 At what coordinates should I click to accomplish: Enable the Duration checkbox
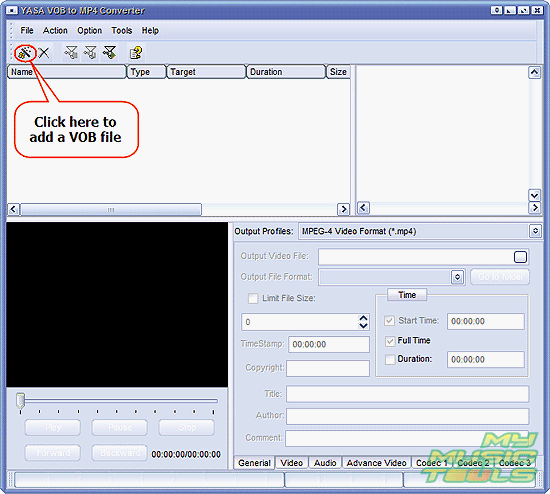(x=390, y=360)
